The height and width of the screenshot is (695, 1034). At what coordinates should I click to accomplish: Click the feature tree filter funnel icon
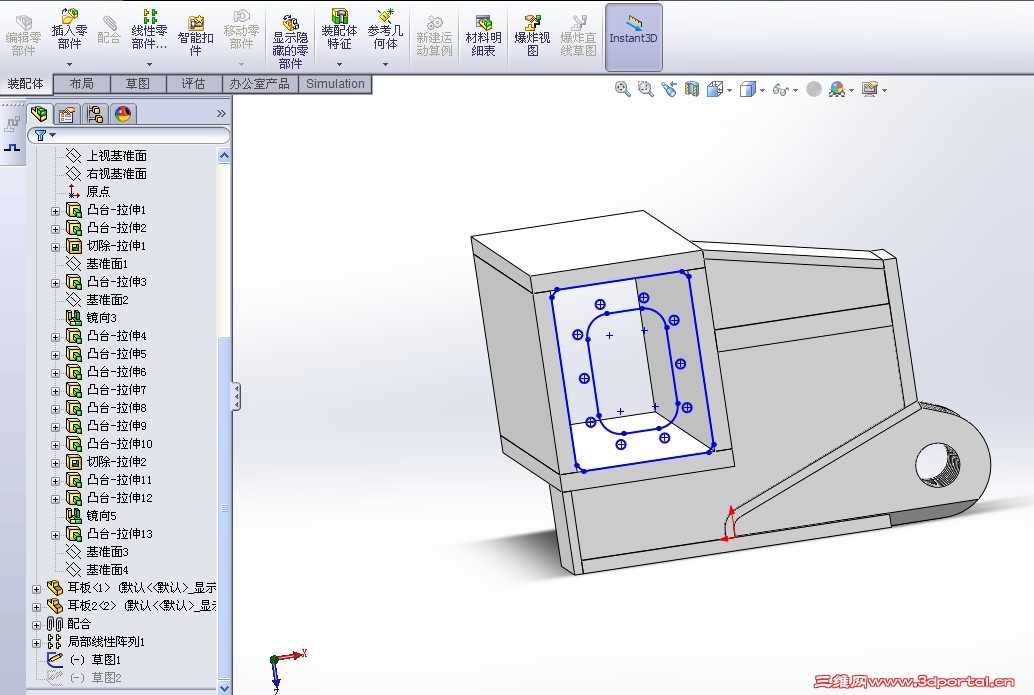(40, 135)
